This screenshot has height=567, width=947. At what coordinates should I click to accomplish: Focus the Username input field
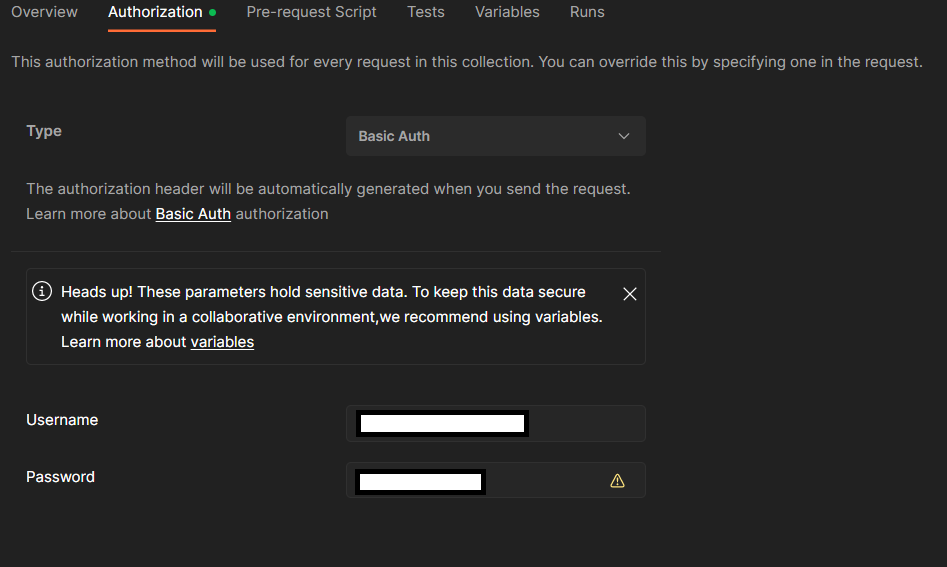pos(496,423)
